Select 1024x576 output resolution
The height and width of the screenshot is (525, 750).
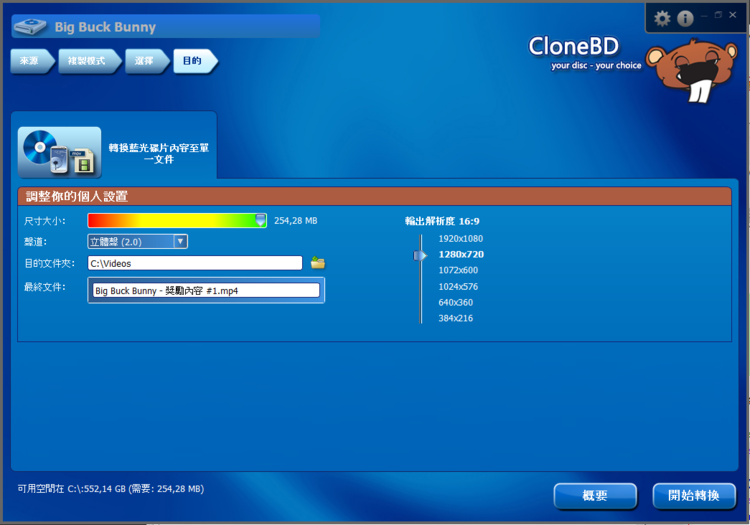(458, 286)
